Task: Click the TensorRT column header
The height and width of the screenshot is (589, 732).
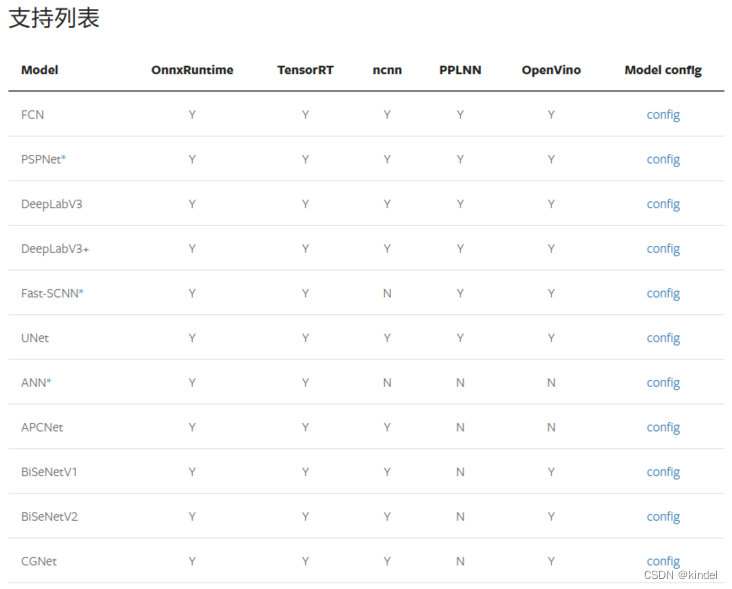Action: [305, 70]
